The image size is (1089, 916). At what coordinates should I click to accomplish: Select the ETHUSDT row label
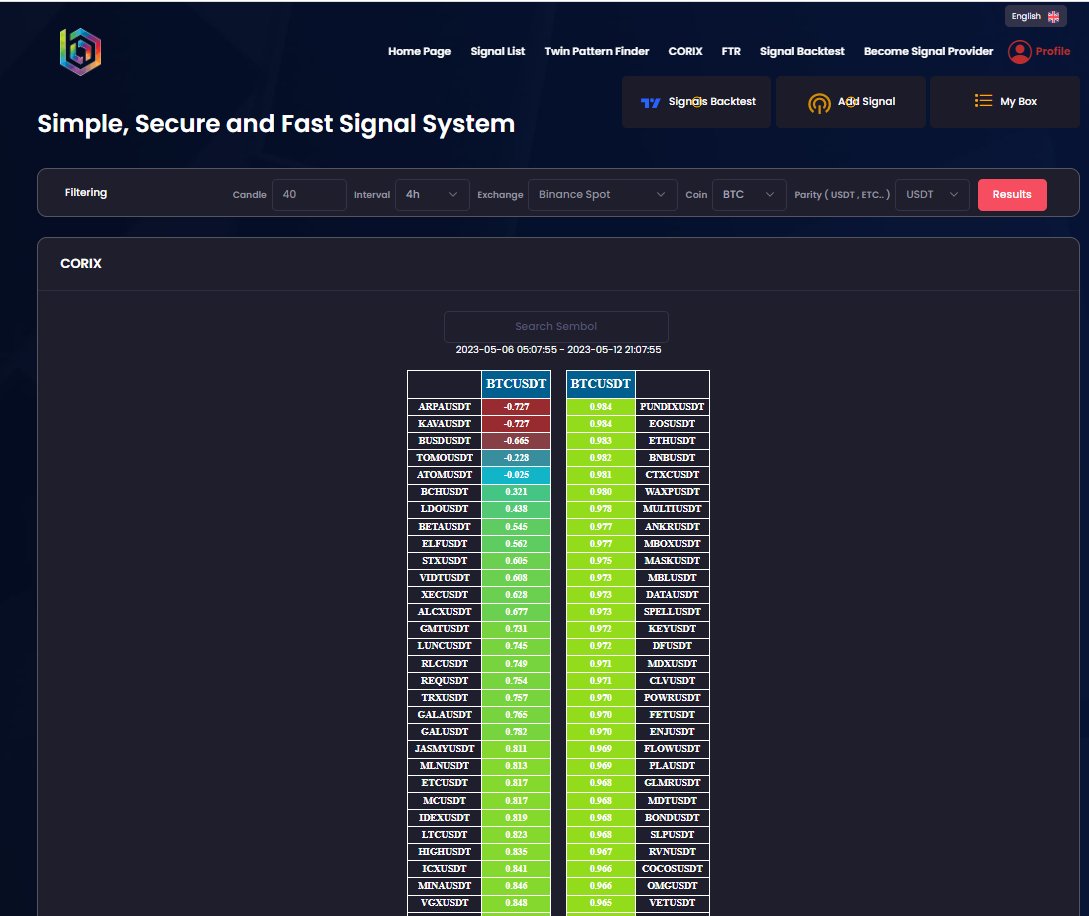tap(672, 441)
